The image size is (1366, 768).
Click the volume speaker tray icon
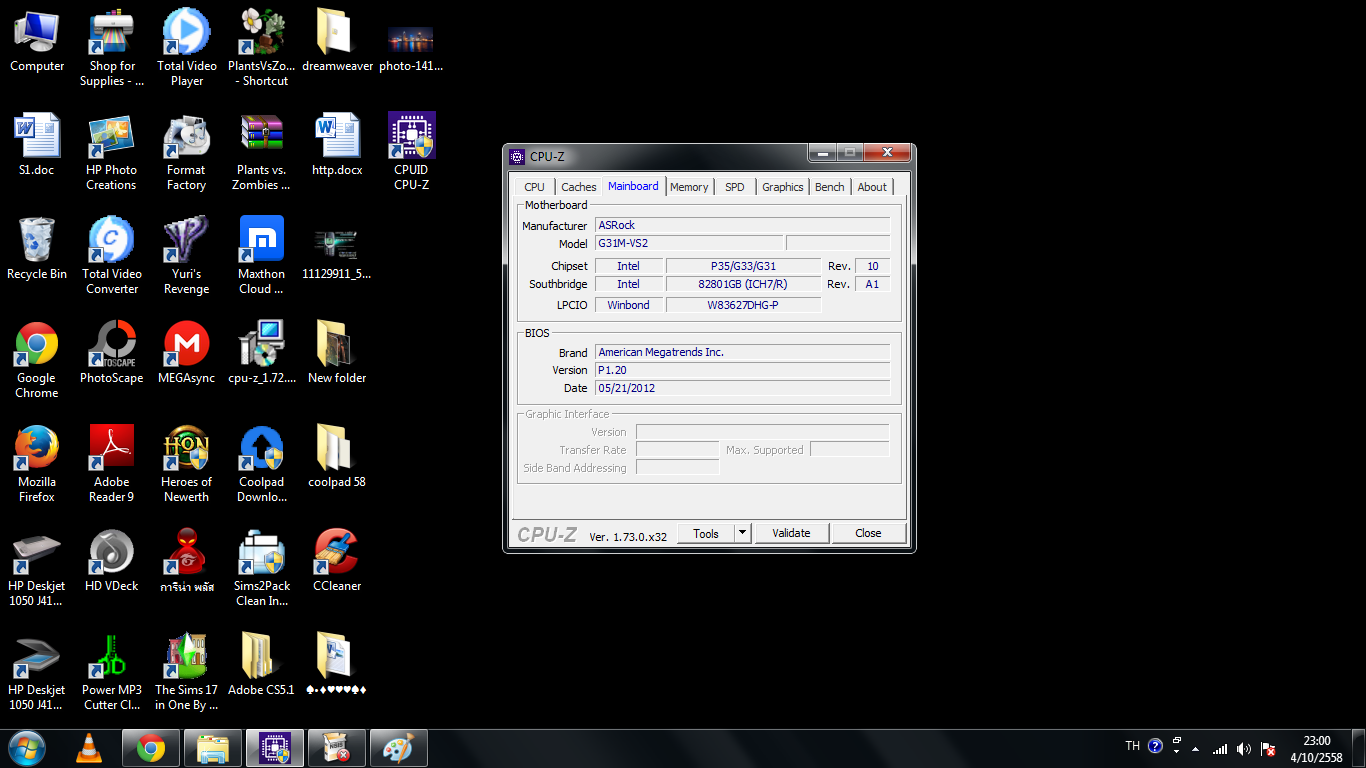(1243, 749)
